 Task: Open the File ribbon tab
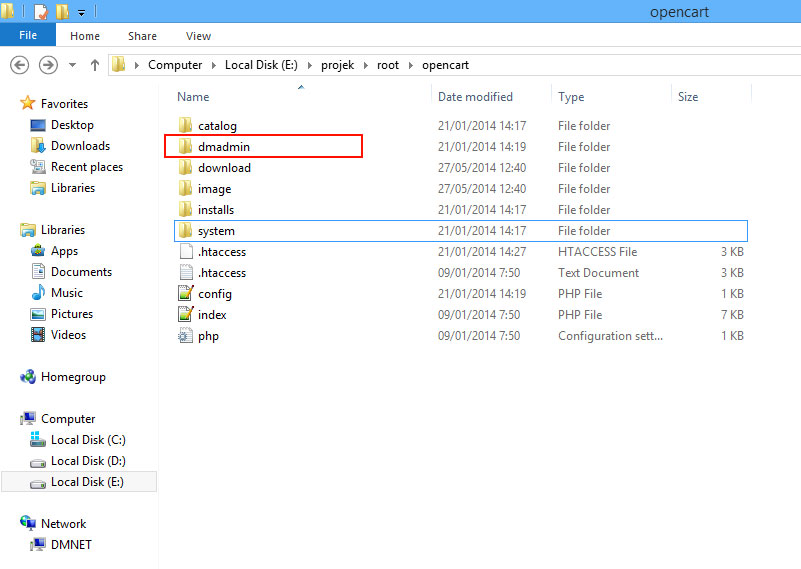click(28, 35)
